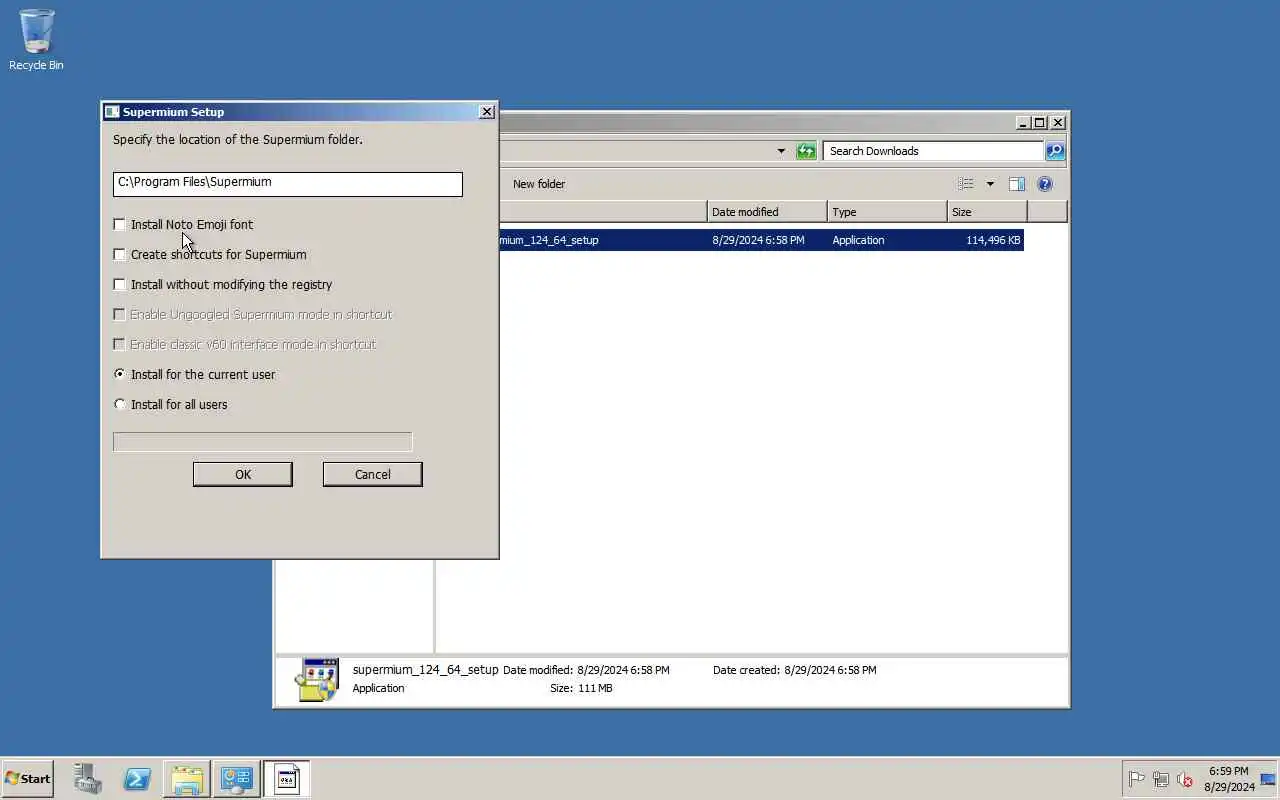Click the Search Downloads box
1280x800 pixels.
[933, 151]
